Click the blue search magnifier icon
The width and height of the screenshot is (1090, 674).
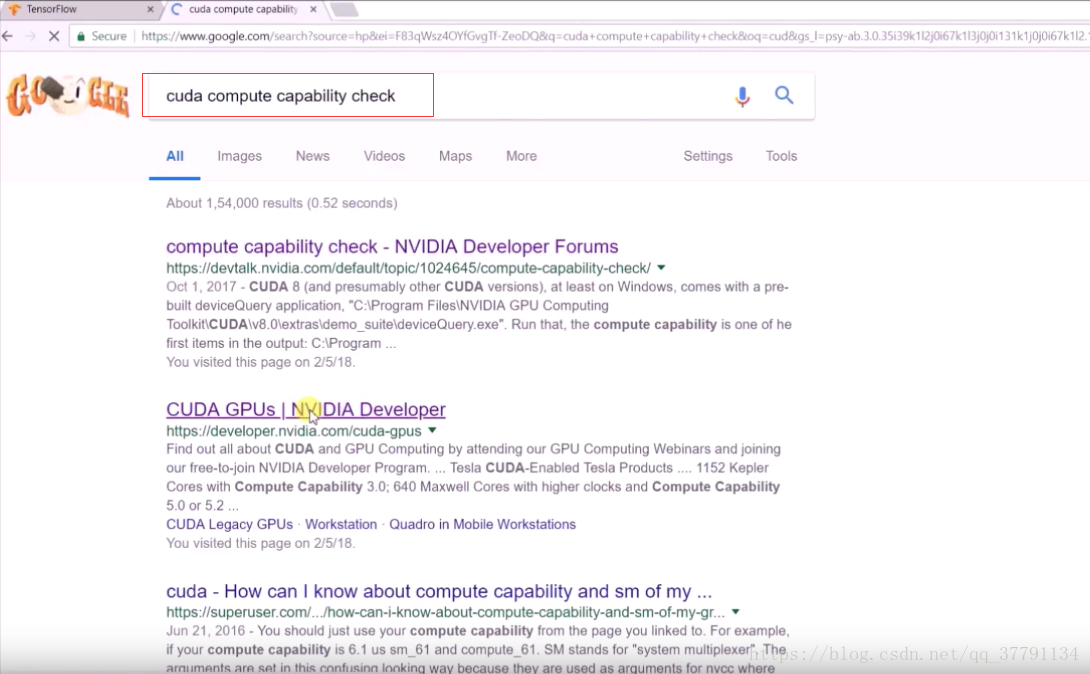point(784,95)
